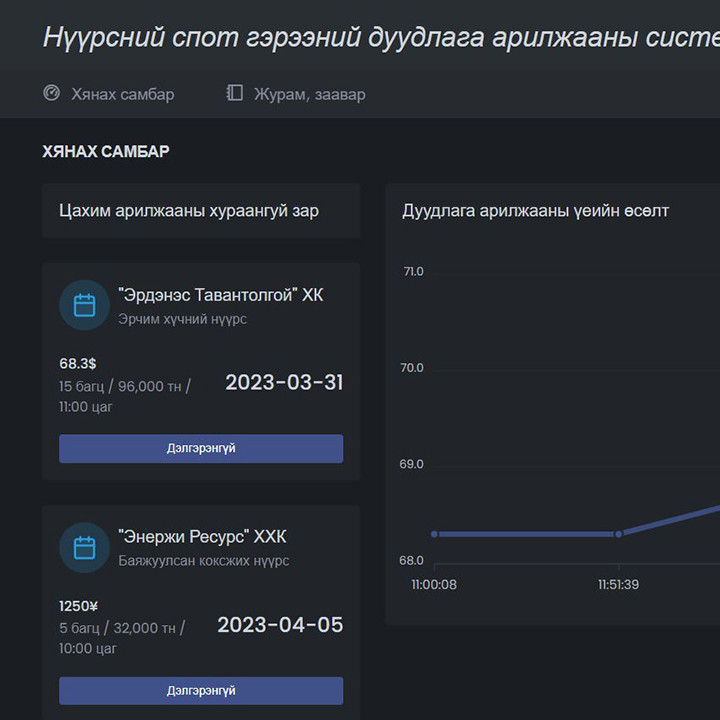720x720 pixels.
Task: Click the dashboard gauge icon beside Хянах самбар
Action: tap(51, 93)
